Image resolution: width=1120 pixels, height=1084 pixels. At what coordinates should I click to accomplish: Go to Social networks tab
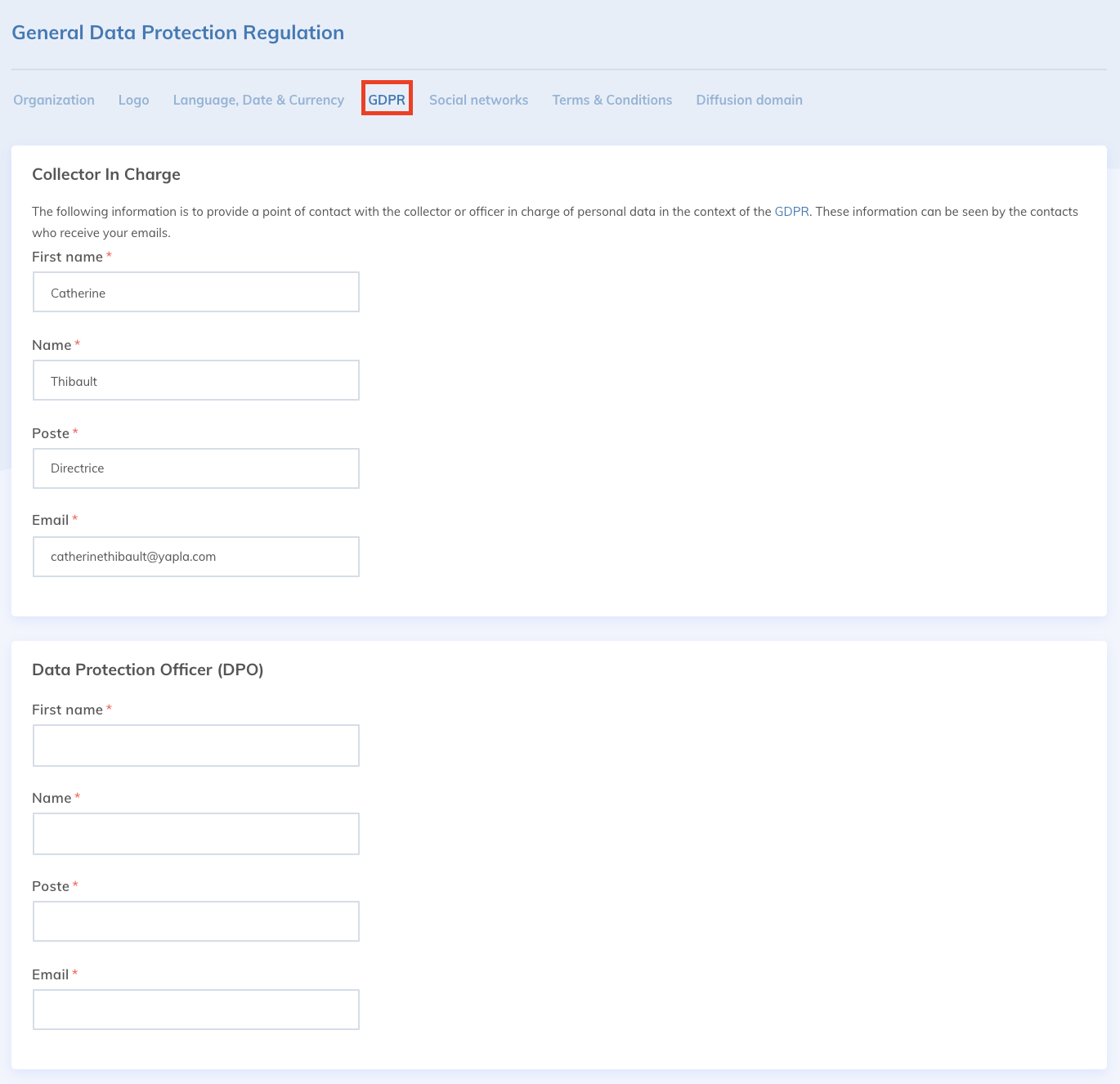478,100
